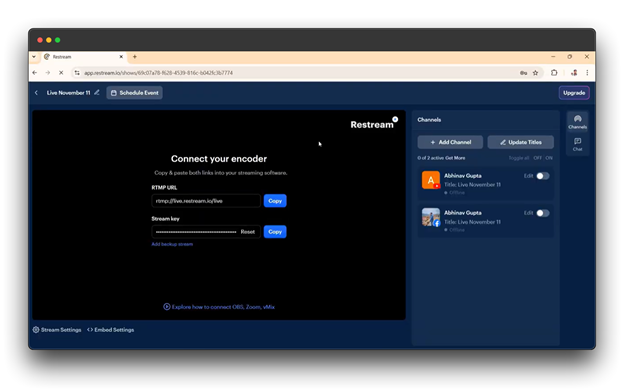Open Embed Settings
This screenshot has height=392, width=624.
[111, 330]
